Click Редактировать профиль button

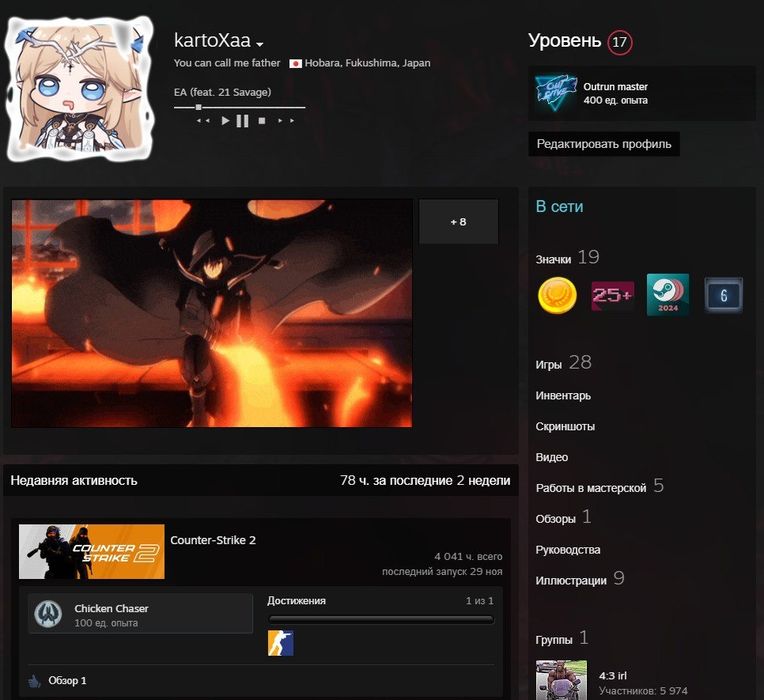pyautogui.click(x=604, y=144)
